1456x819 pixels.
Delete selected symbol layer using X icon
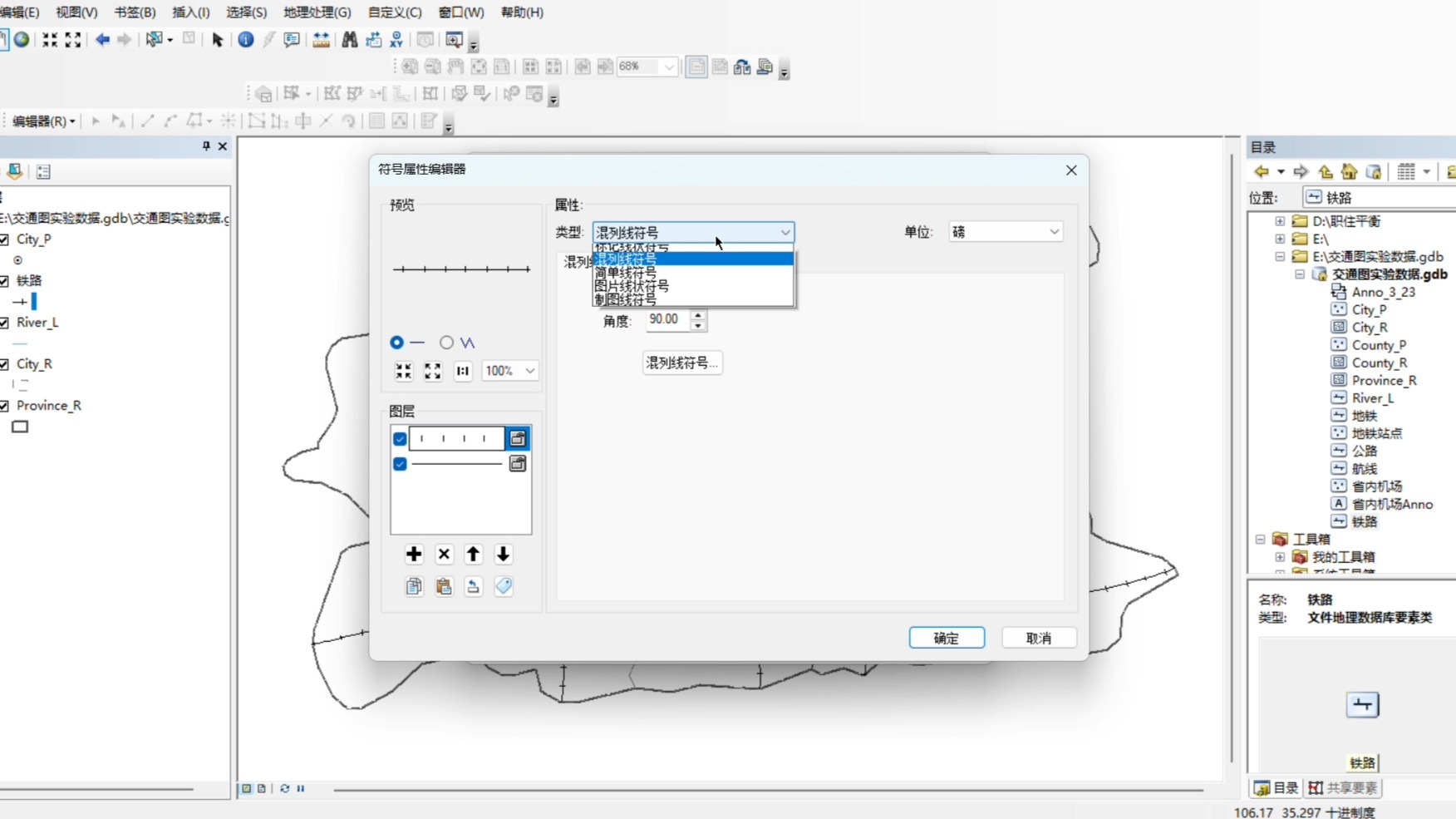pos(443,554)
